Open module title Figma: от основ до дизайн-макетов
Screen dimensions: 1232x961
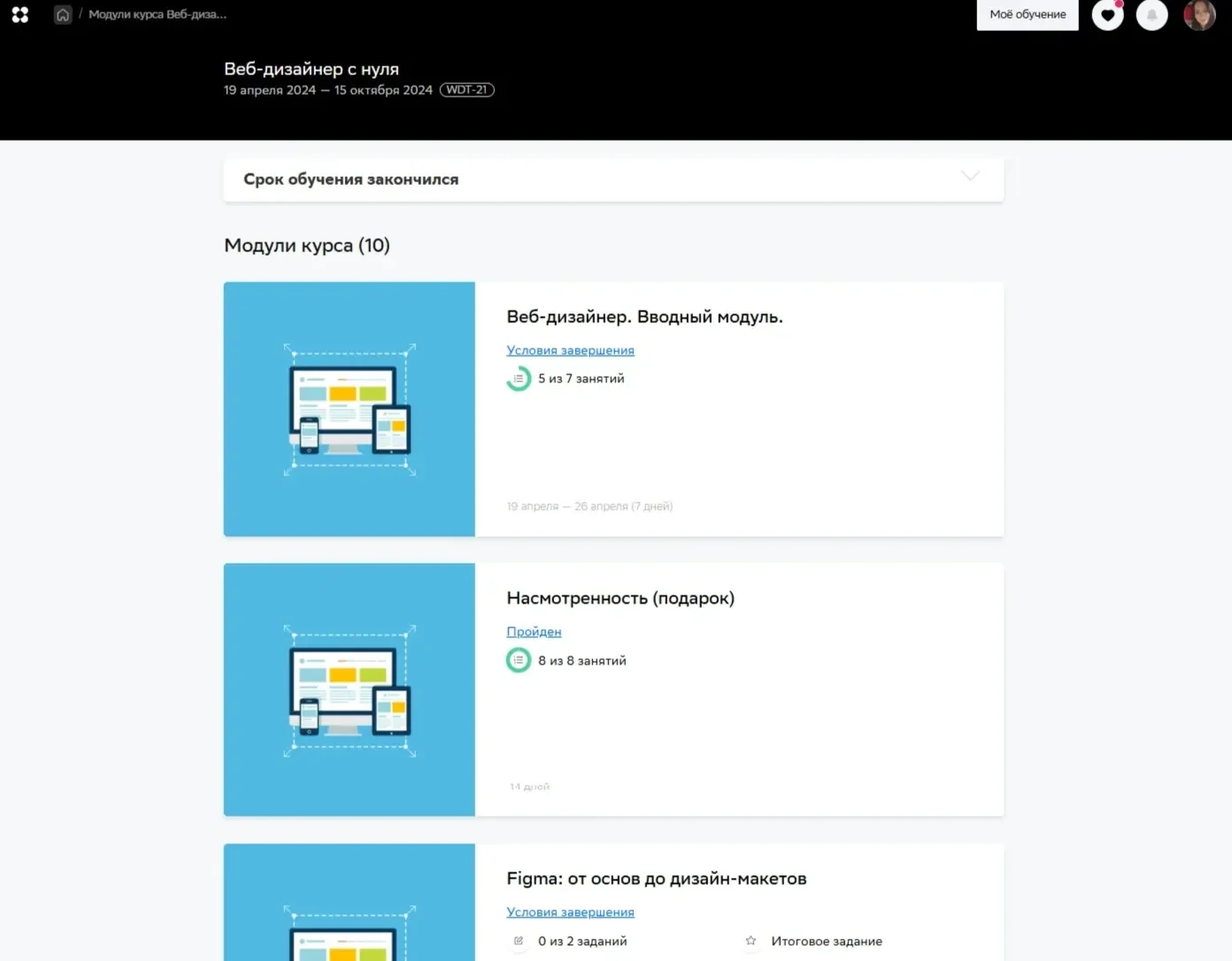click(657, 879)
